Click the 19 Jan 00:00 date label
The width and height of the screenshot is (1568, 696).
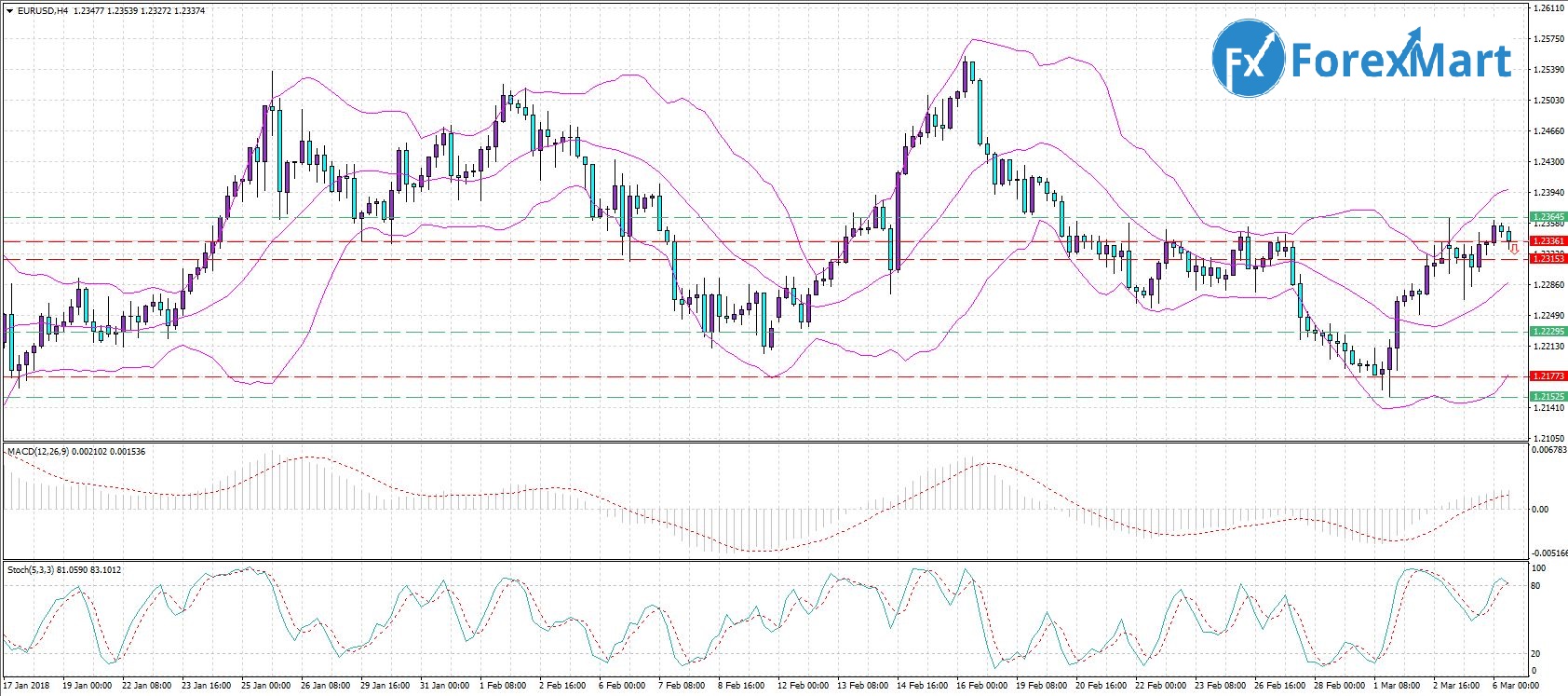(x=87, y=686)
